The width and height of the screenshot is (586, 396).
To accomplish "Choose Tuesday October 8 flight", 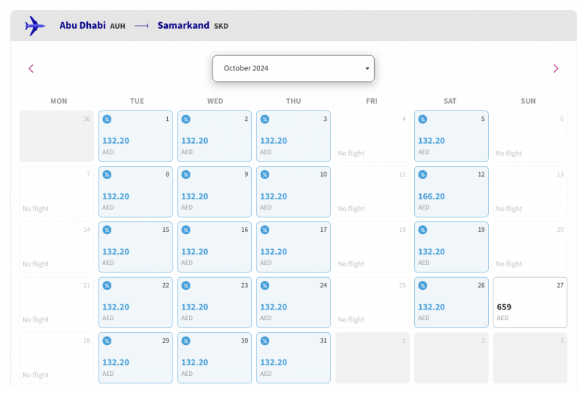I will click(135, 192).
